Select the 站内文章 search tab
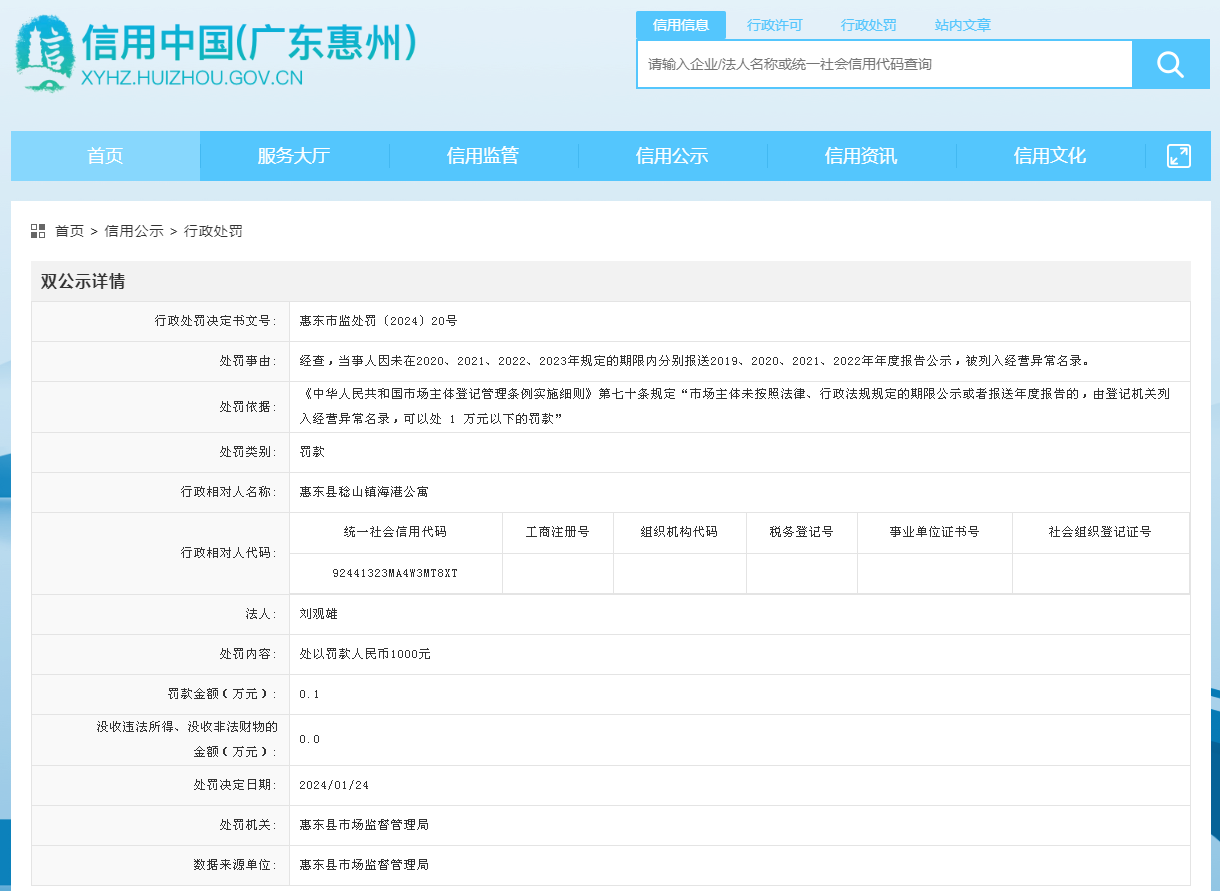1220x891 pixels. 962,25
